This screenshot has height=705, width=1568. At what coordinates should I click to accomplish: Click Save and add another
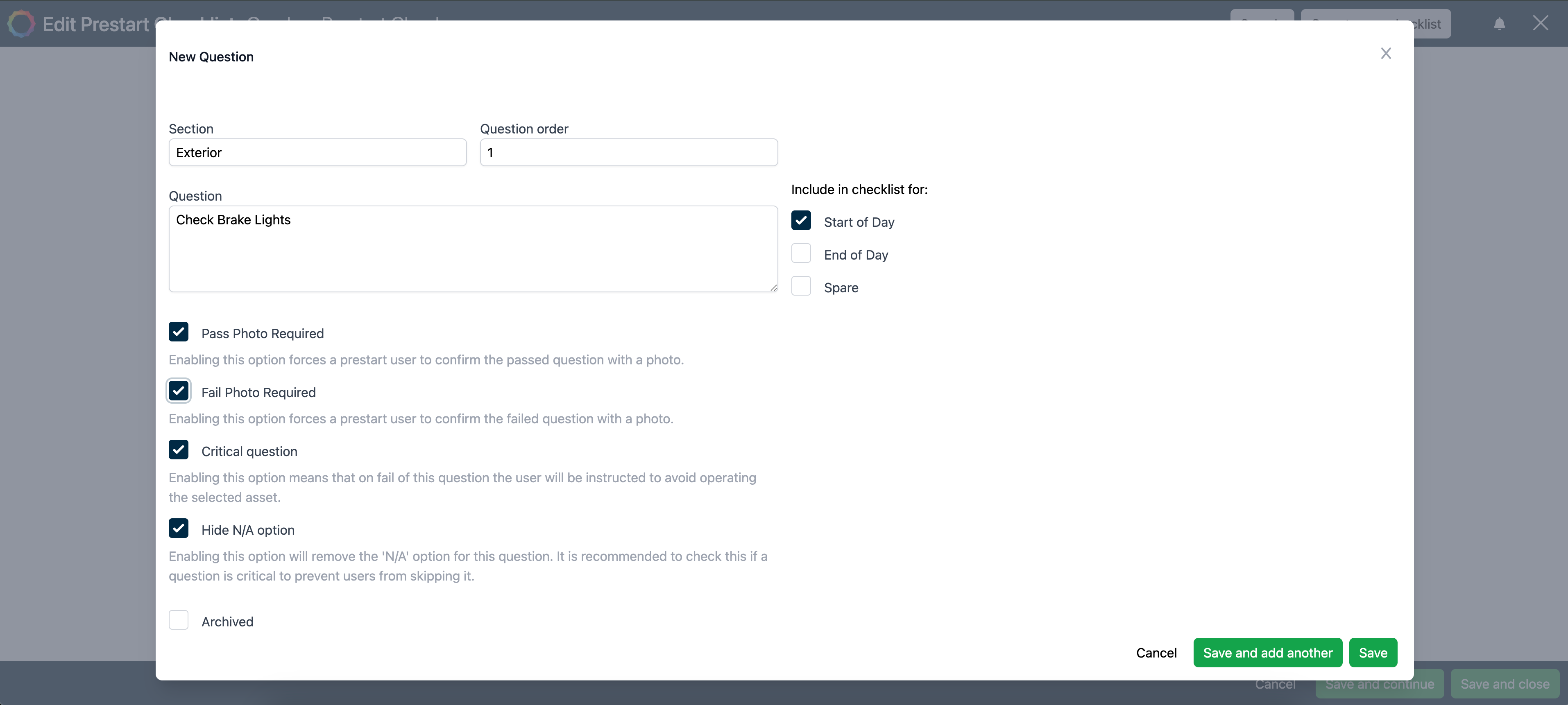click(1267, 652)
